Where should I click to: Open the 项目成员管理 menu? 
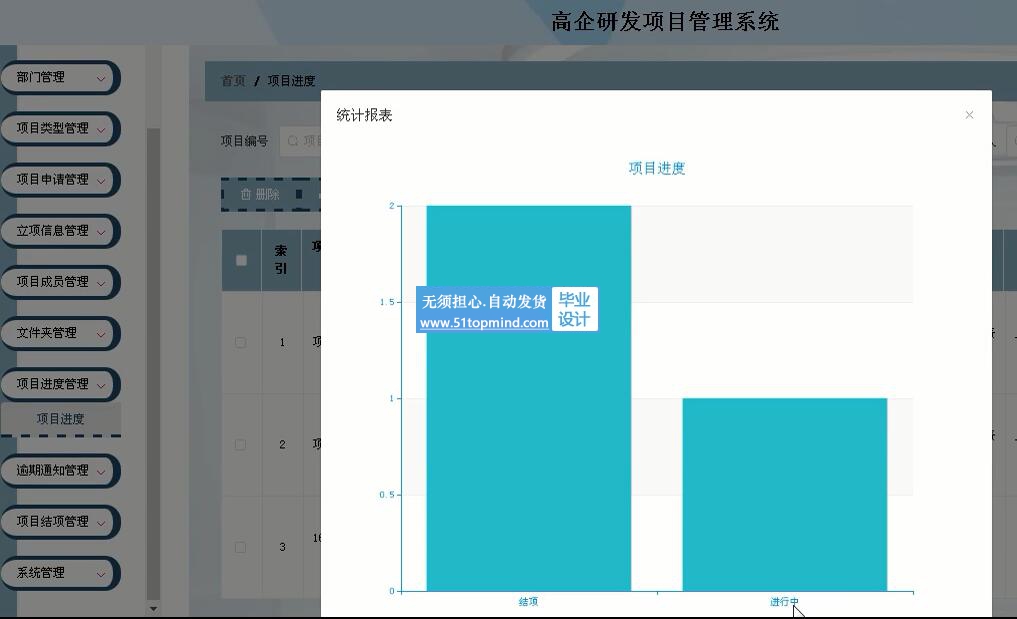(58, 282)
